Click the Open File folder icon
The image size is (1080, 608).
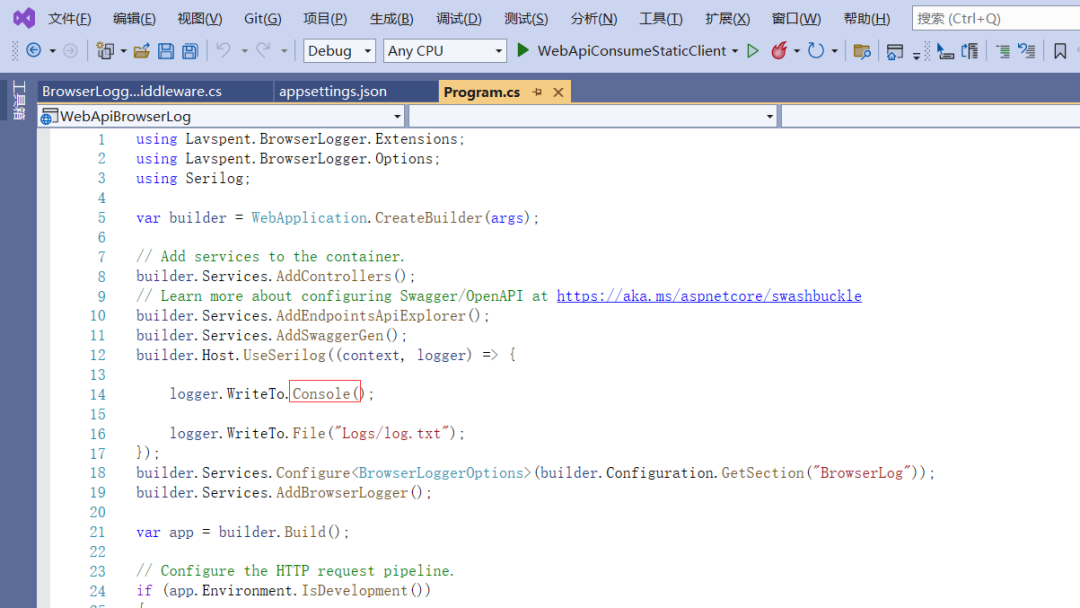(142, 50)
